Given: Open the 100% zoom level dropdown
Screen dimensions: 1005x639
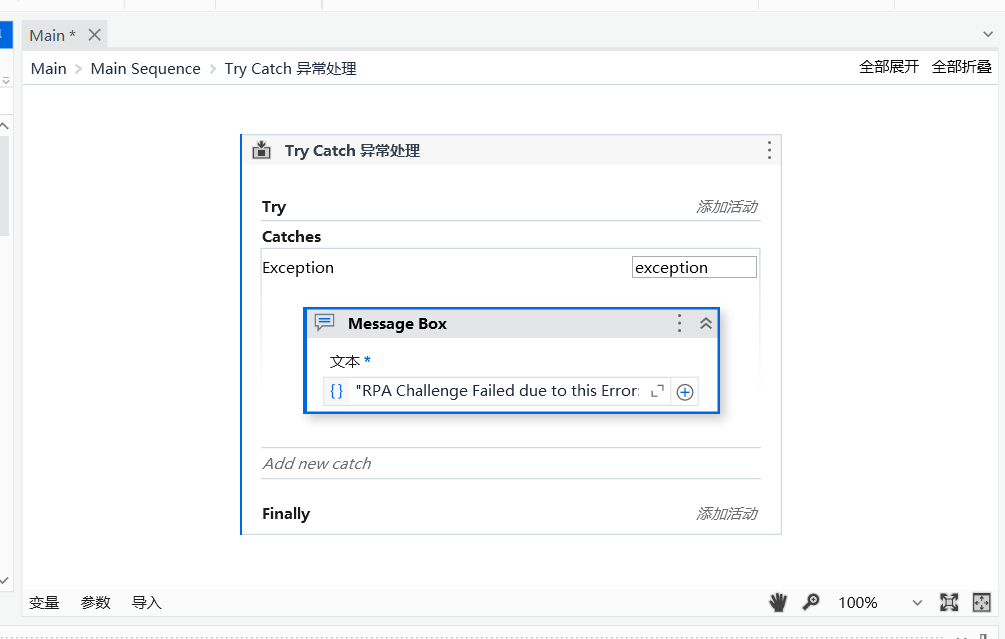Looking at the screenshot, I should click(x=917, y=602).
